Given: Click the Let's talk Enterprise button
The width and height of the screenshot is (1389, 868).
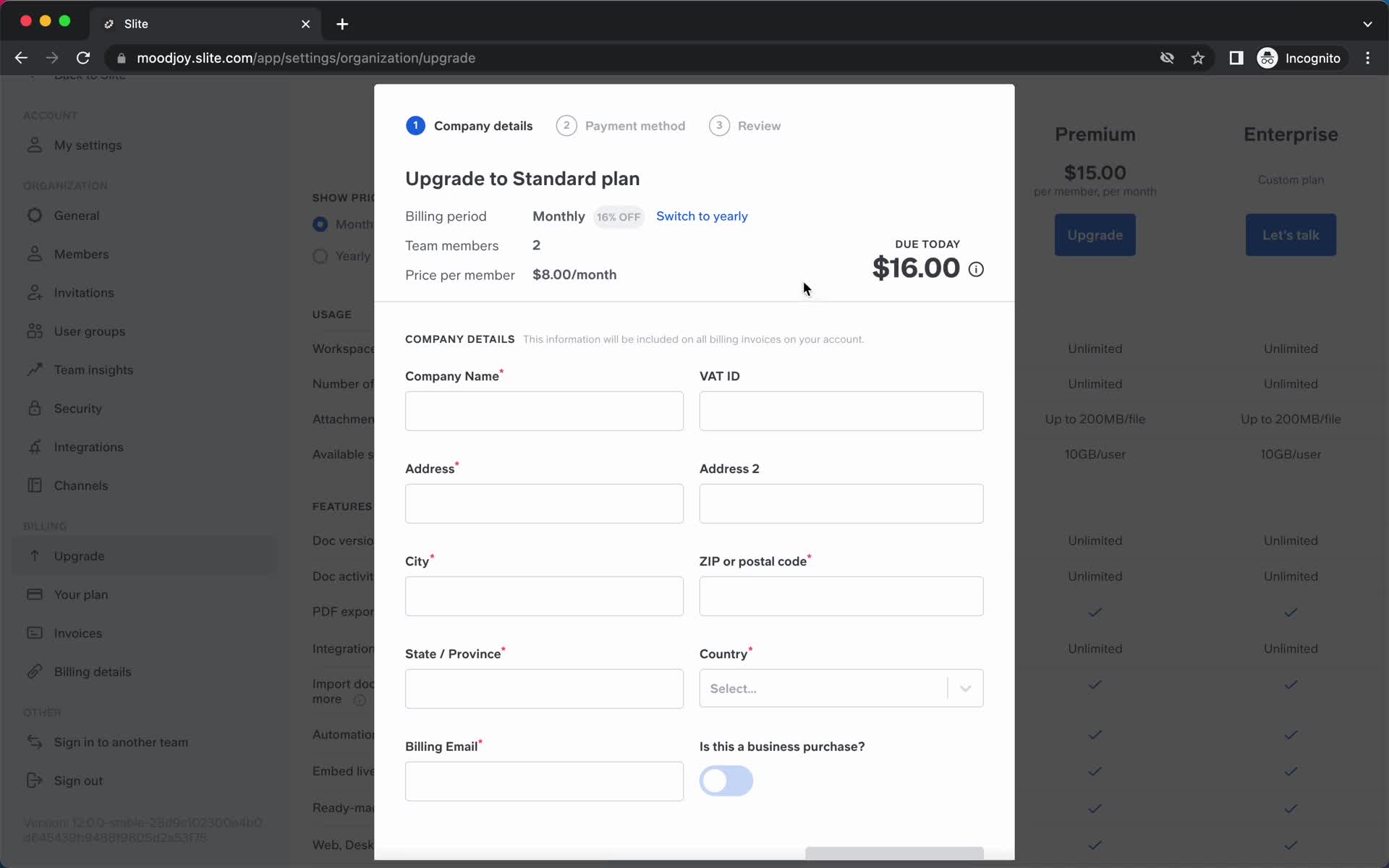Looking at the screenshot, I should [1290, 234].
